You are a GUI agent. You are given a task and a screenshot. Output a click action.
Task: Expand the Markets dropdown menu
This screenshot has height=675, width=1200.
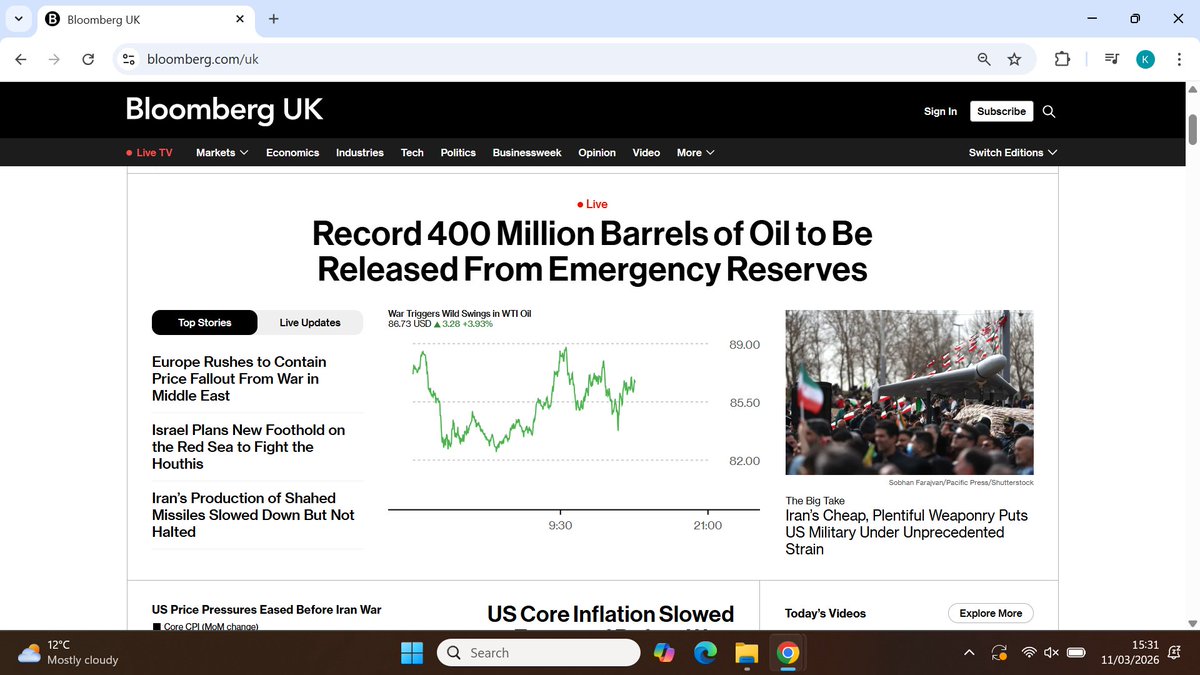point(222,153)
